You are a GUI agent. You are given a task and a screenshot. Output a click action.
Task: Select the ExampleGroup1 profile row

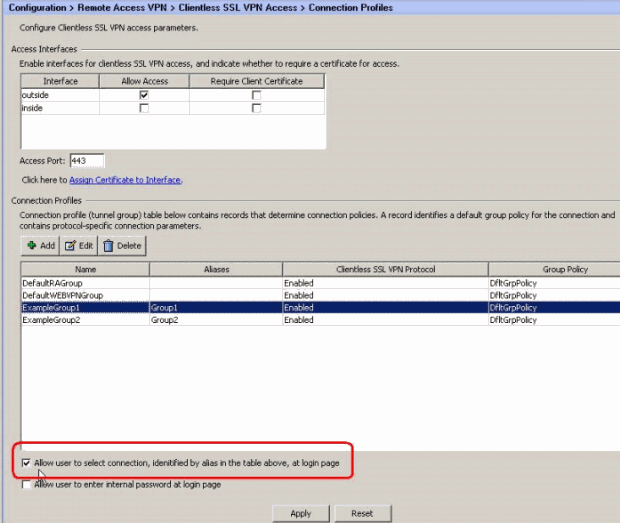pyautogui.click(x=321, y=308)
